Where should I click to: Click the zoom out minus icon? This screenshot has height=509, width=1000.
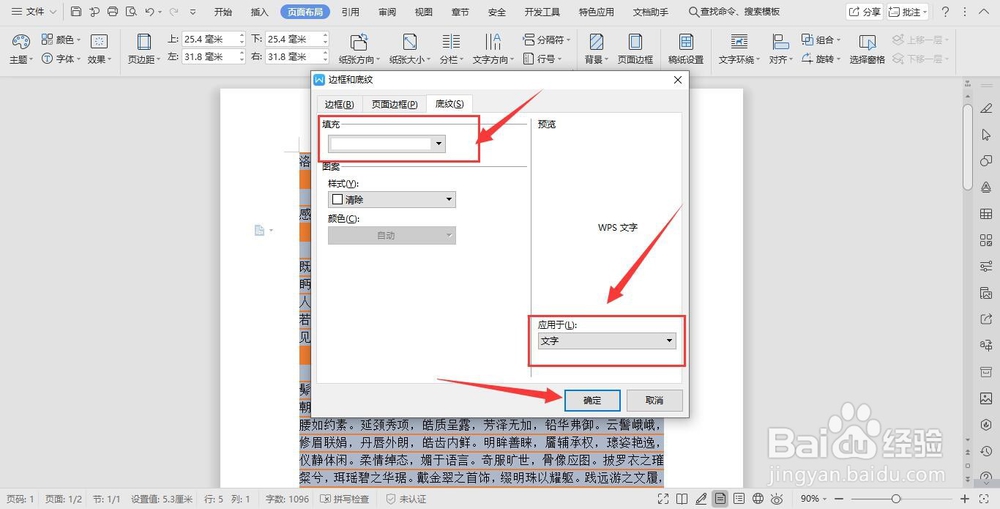click(x=839, y=499)
